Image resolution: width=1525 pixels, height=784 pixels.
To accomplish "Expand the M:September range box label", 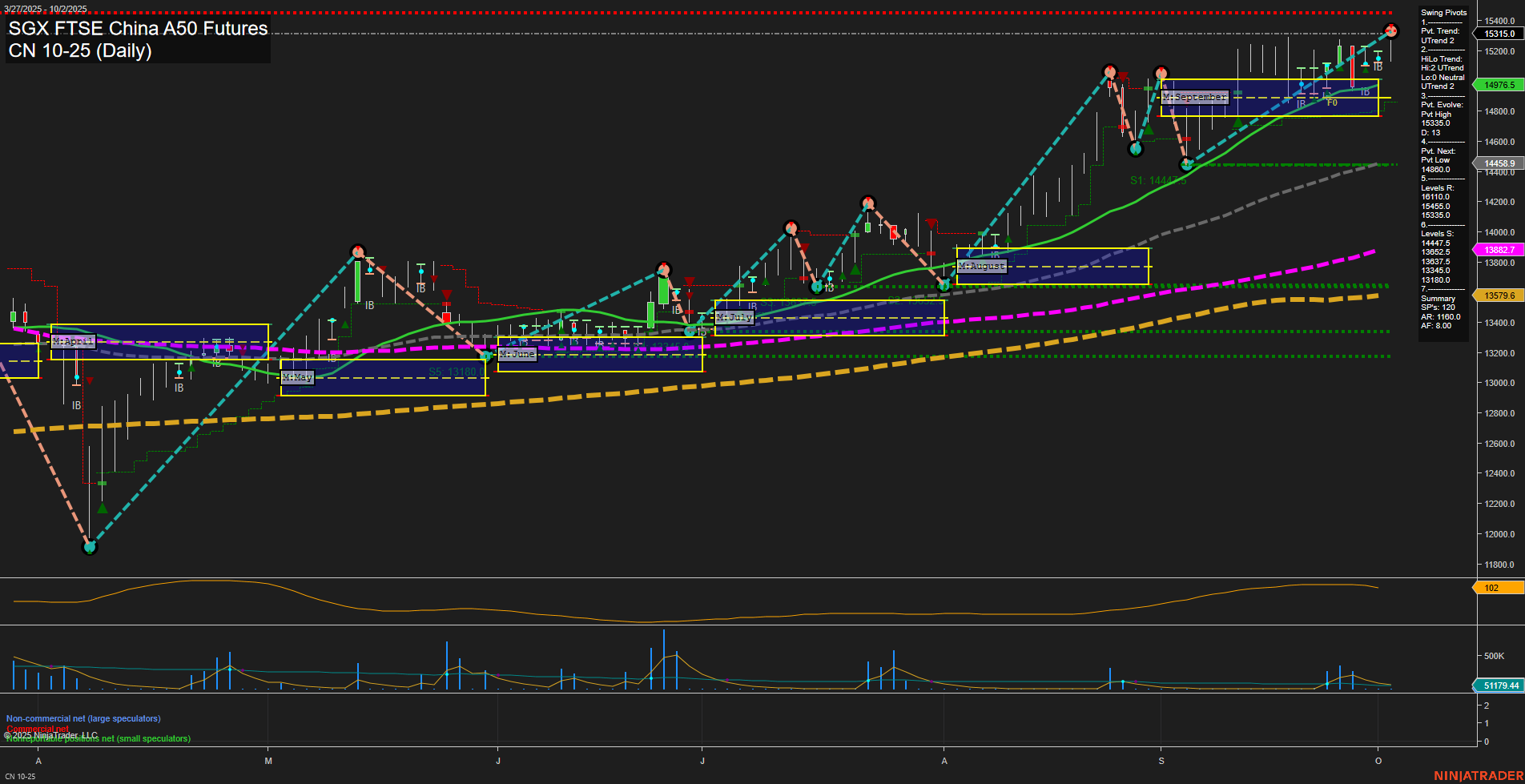I will (1193, 96).
